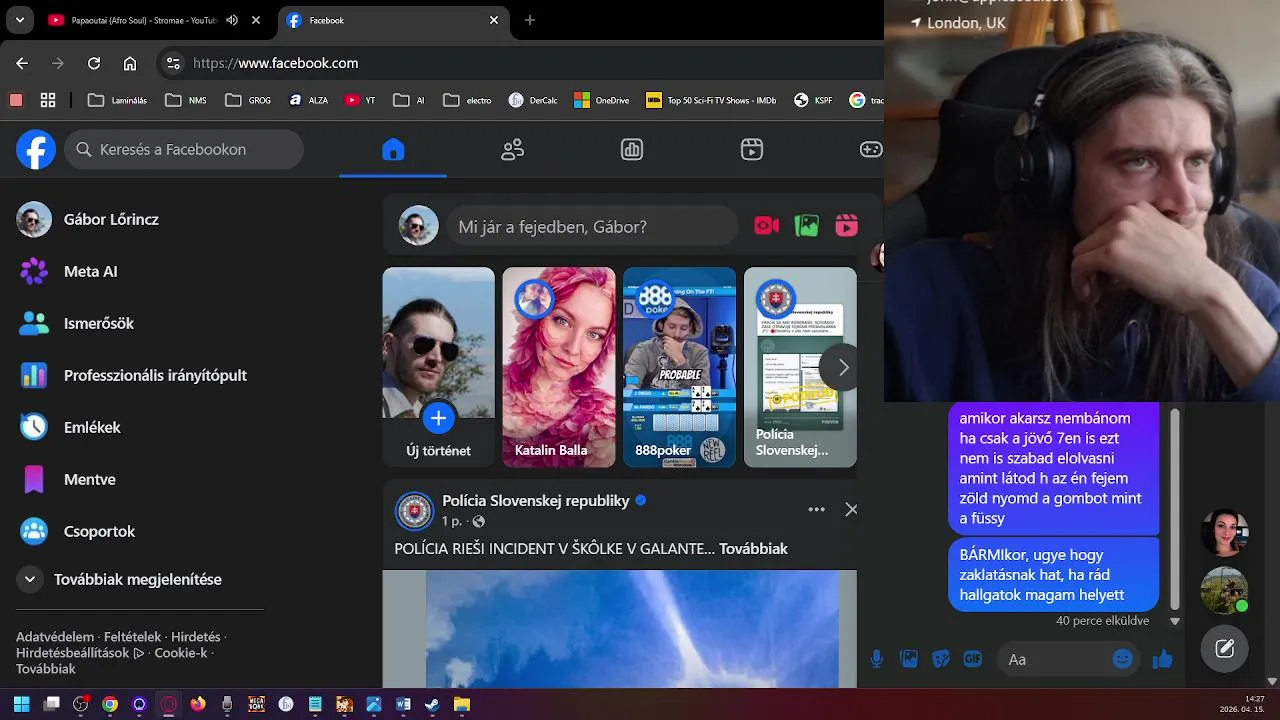This screenshot has height=720, width=1280.
Task: Go to browser home page icon
Action: tap(130, 63)
